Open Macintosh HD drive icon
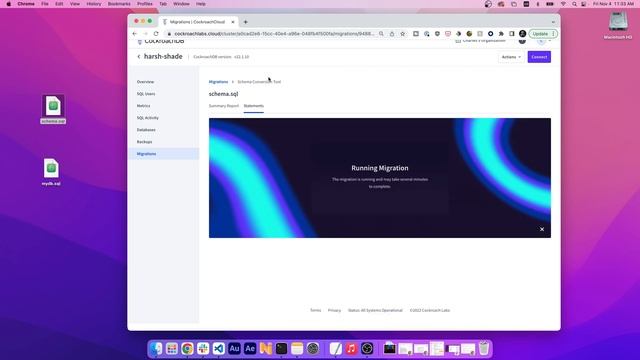Image resolution: width=640 pixels, height=360 pixels. (x=618, y=25)
